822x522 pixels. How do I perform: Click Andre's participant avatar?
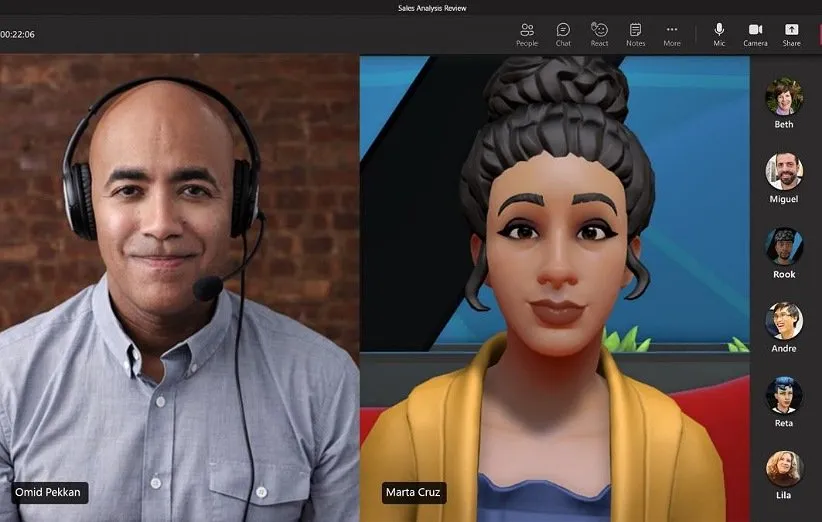click(x=784, y=320)
